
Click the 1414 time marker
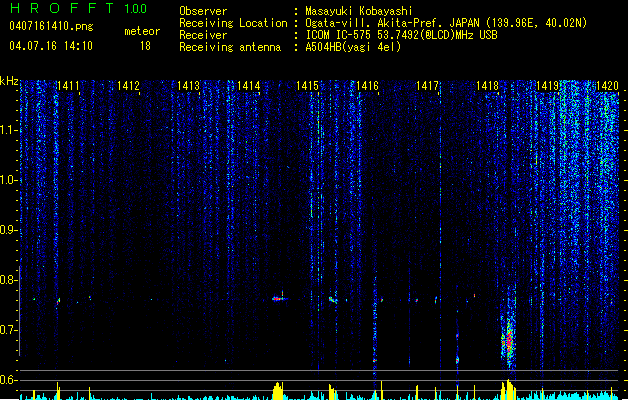(249, 86)
